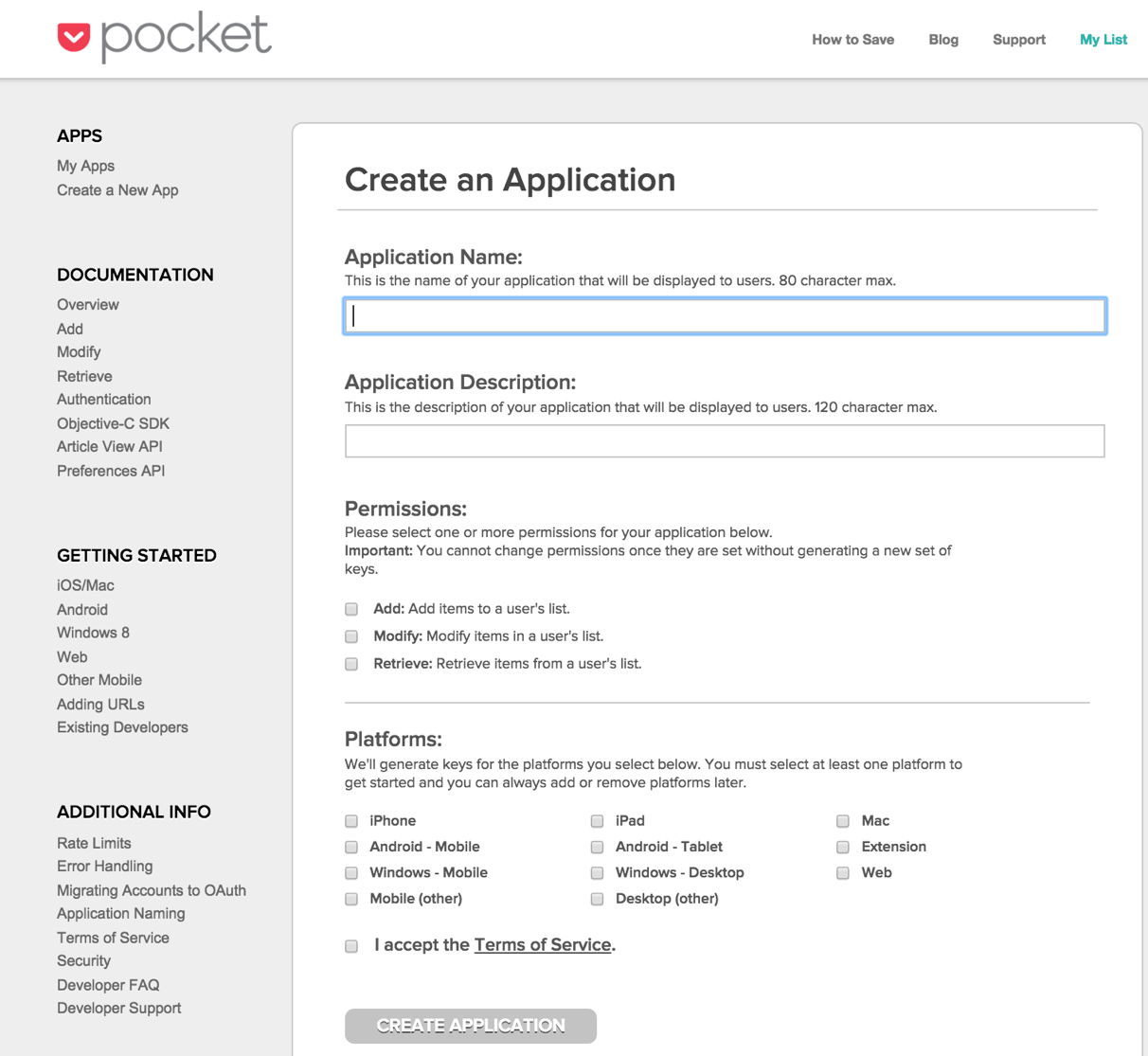Open the Support page
The width and height of the screenshot is (1148, 1056).
coord(1019,40)
